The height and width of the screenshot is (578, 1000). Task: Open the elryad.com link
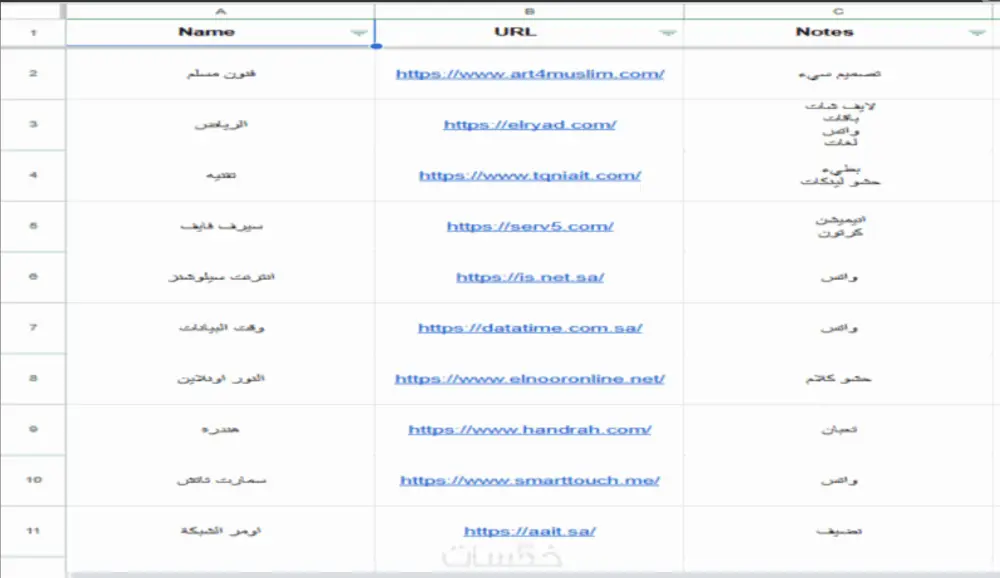coord(530,124)
